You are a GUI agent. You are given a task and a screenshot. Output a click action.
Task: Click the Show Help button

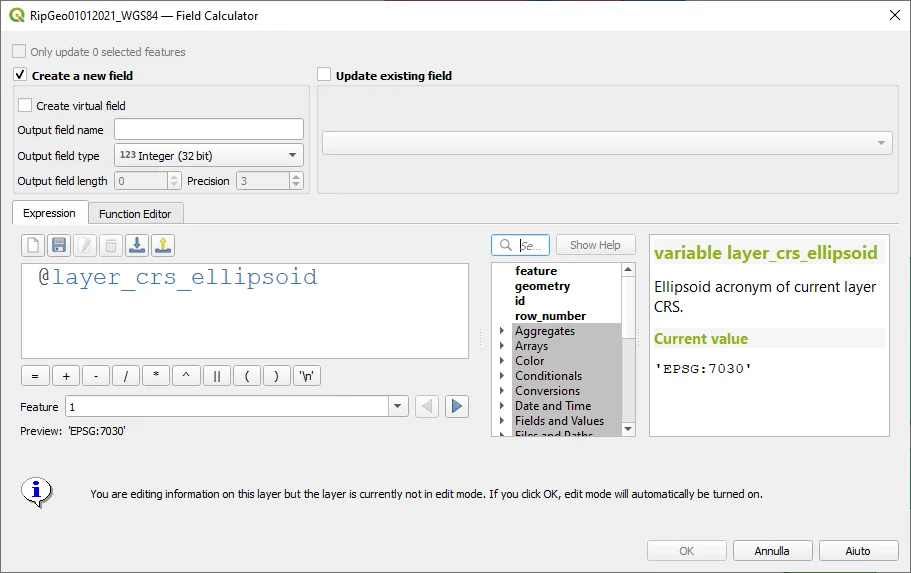point(595,245)
